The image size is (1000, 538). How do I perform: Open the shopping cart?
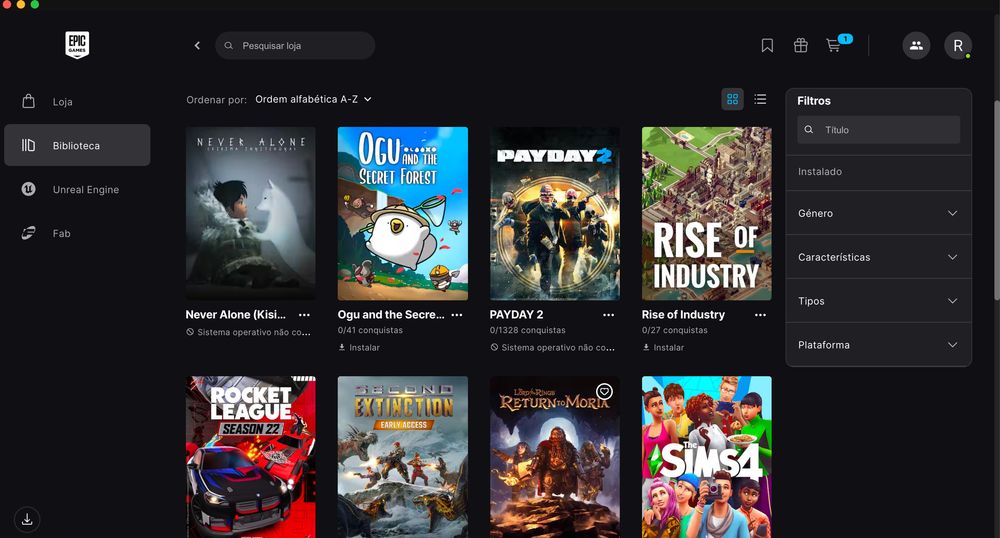click(834, 45)
